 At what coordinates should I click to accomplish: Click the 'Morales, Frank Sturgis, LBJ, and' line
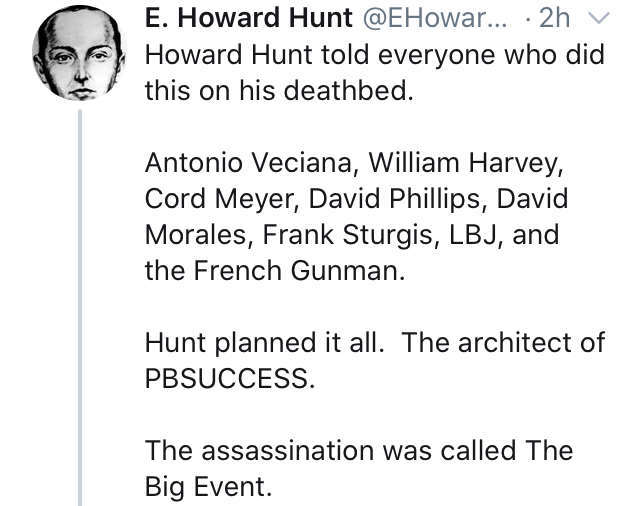click(x=352, y=235)
